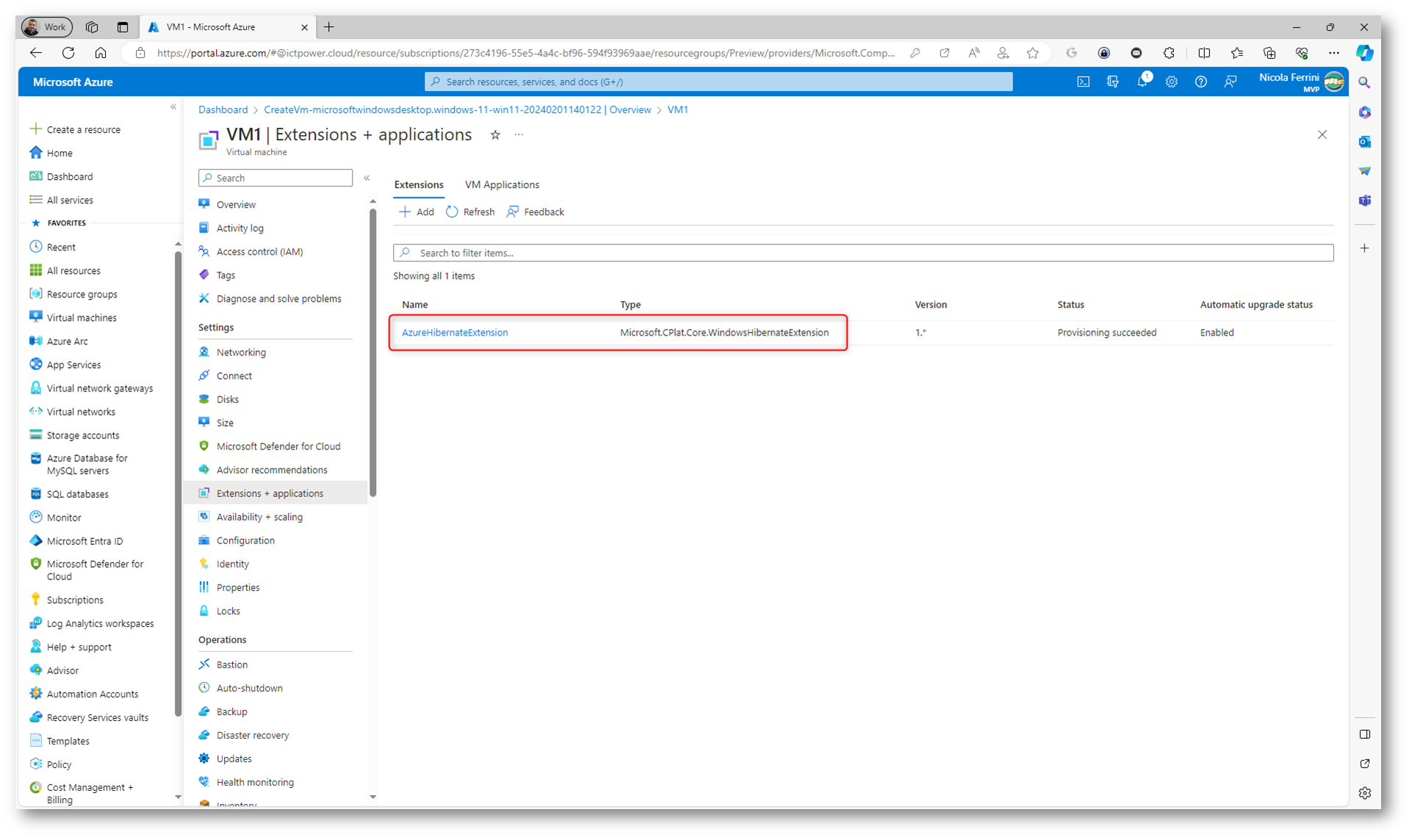The height and width of the screenshot is (840, 1412).
Task: Open the Directories and subscriptions filter icon
Action: coord(1112,82)
